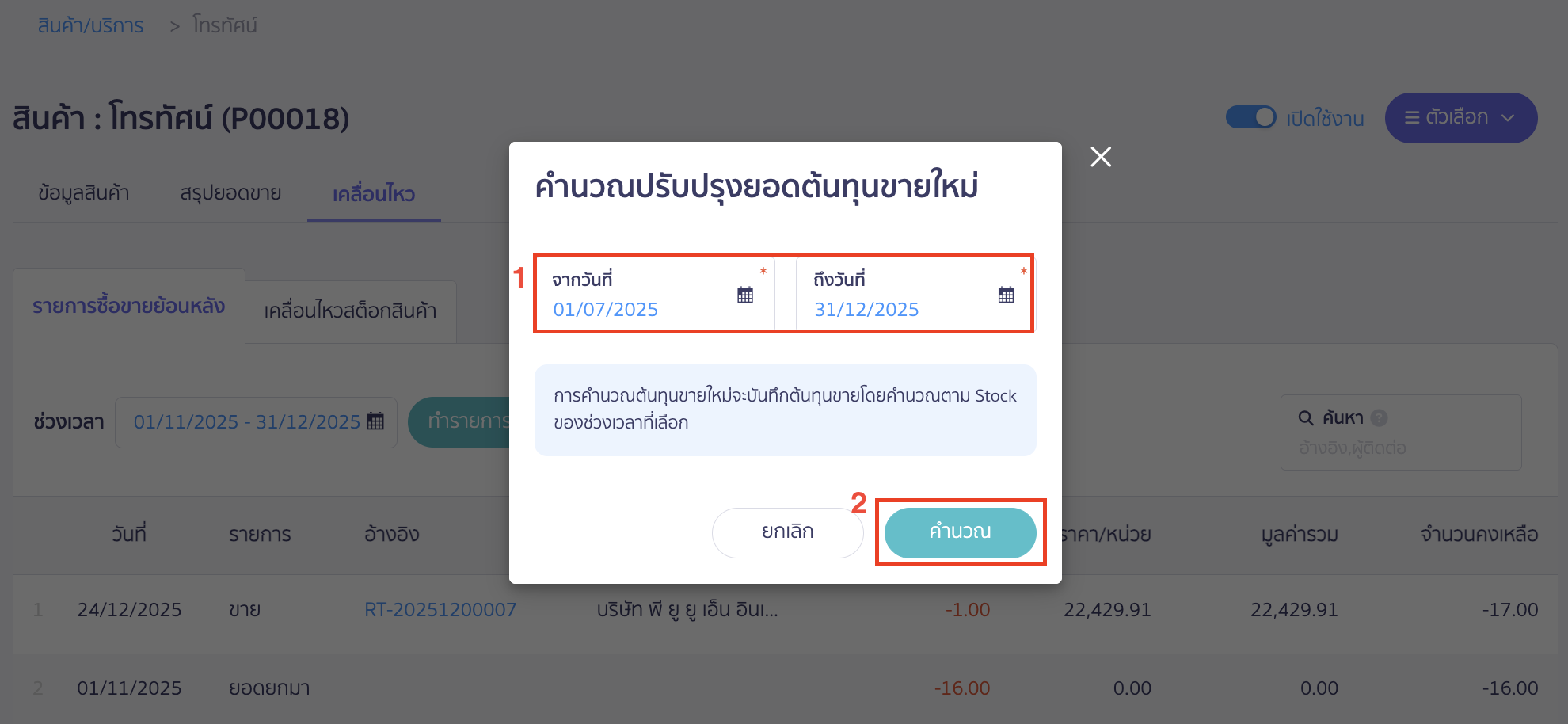
Task: Open the ตัวเลือก dropdown menu
Action: (x=1461, y=117)
